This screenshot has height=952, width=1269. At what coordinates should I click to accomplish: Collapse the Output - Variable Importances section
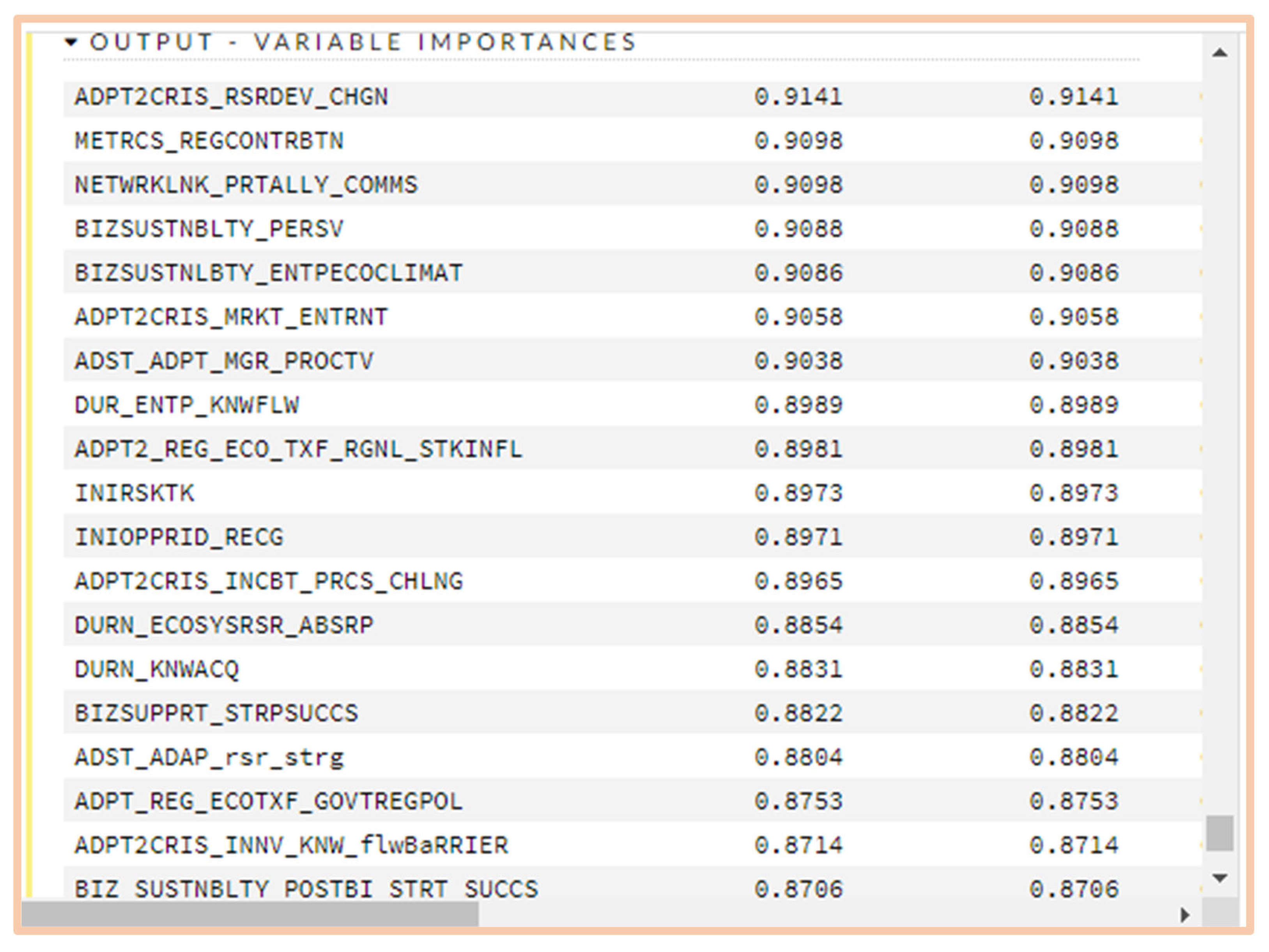(71, 41)
